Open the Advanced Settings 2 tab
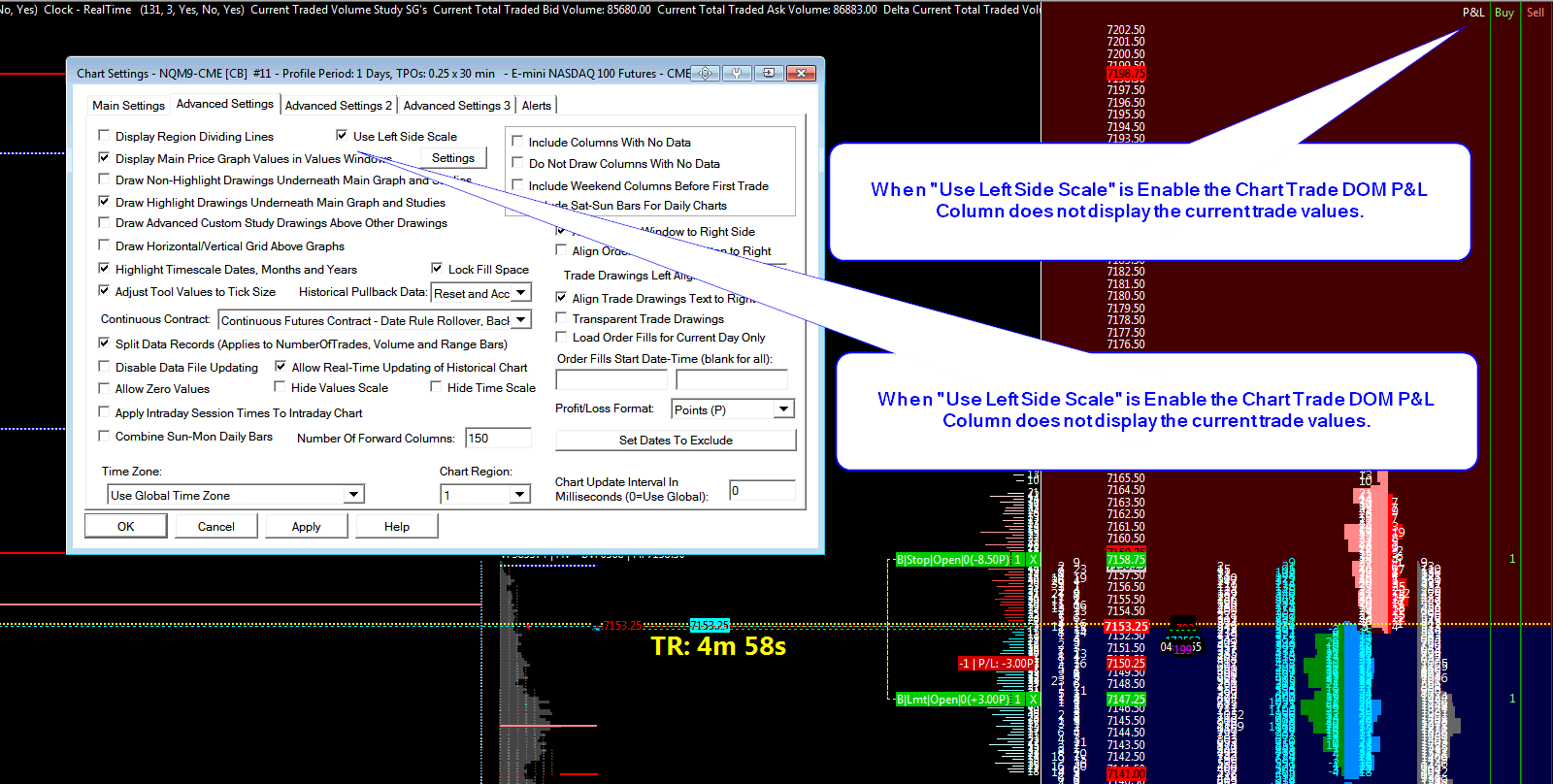The width and height of the screenshot is (1553, 784). tap(339, 105)
